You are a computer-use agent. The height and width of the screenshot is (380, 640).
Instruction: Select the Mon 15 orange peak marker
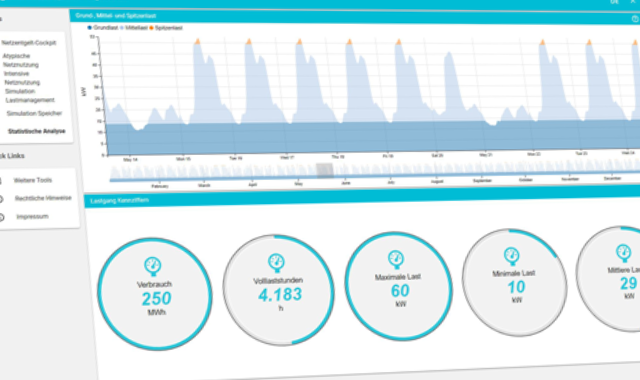click(x=197, y=41)
